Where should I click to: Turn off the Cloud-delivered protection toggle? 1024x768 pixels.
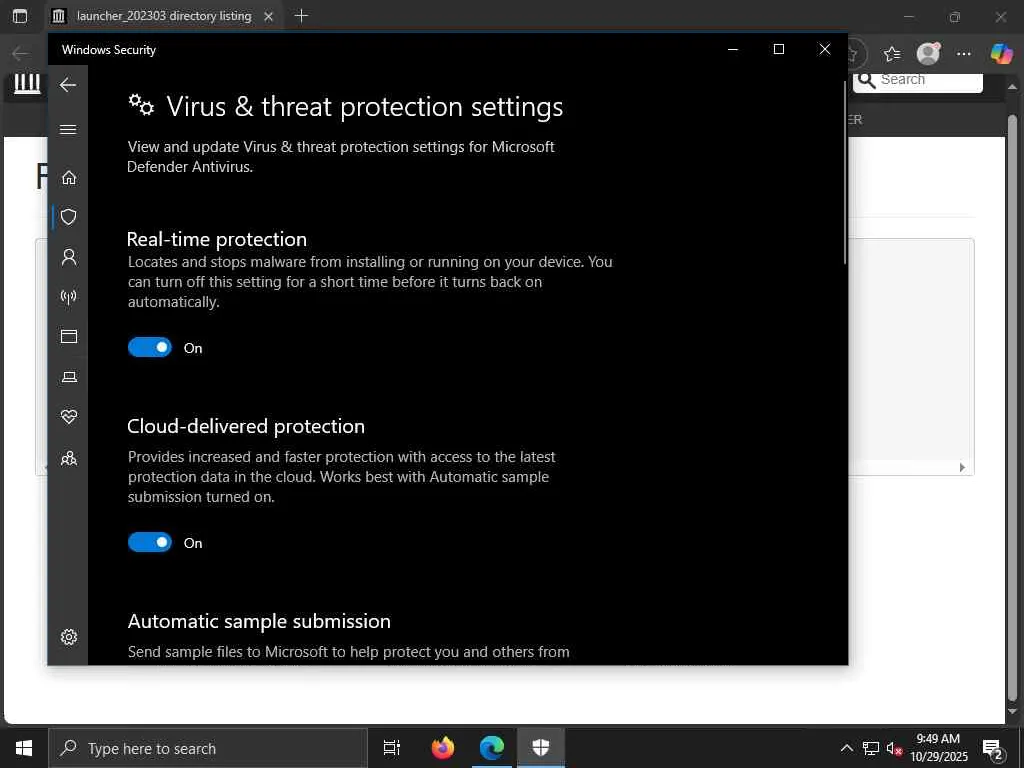150,542
